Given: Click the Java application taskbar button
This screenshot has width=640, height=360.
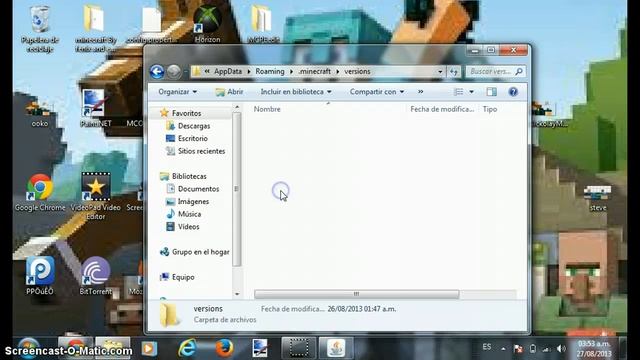Looking at the screenshot, I should point(336,348).
